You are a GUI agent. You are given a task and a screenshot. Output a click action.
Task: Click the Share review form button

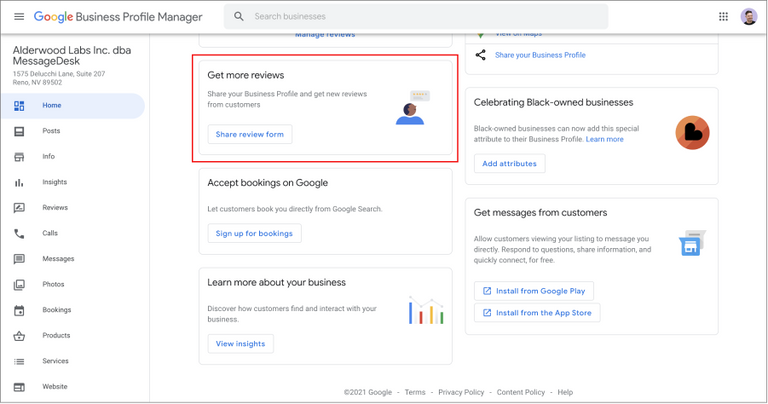tap(250, 134)
